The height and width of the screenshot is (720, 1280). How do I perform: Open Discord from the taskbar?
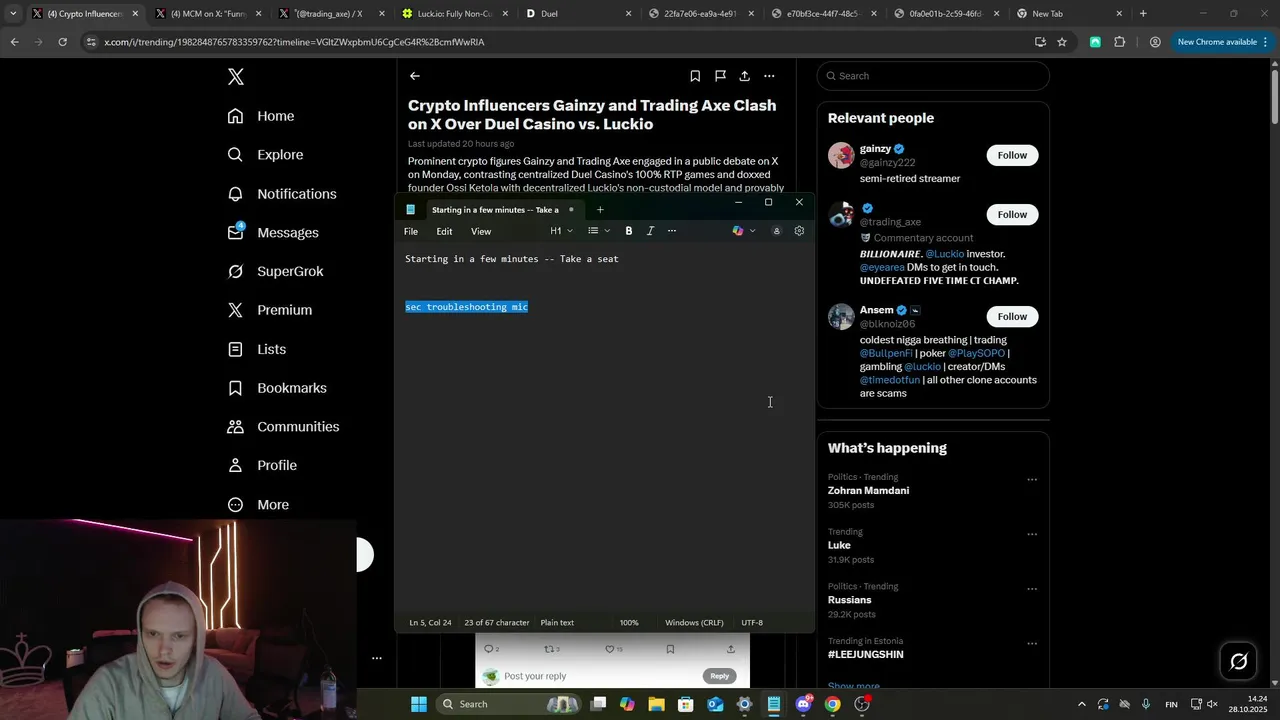(803, 704)
